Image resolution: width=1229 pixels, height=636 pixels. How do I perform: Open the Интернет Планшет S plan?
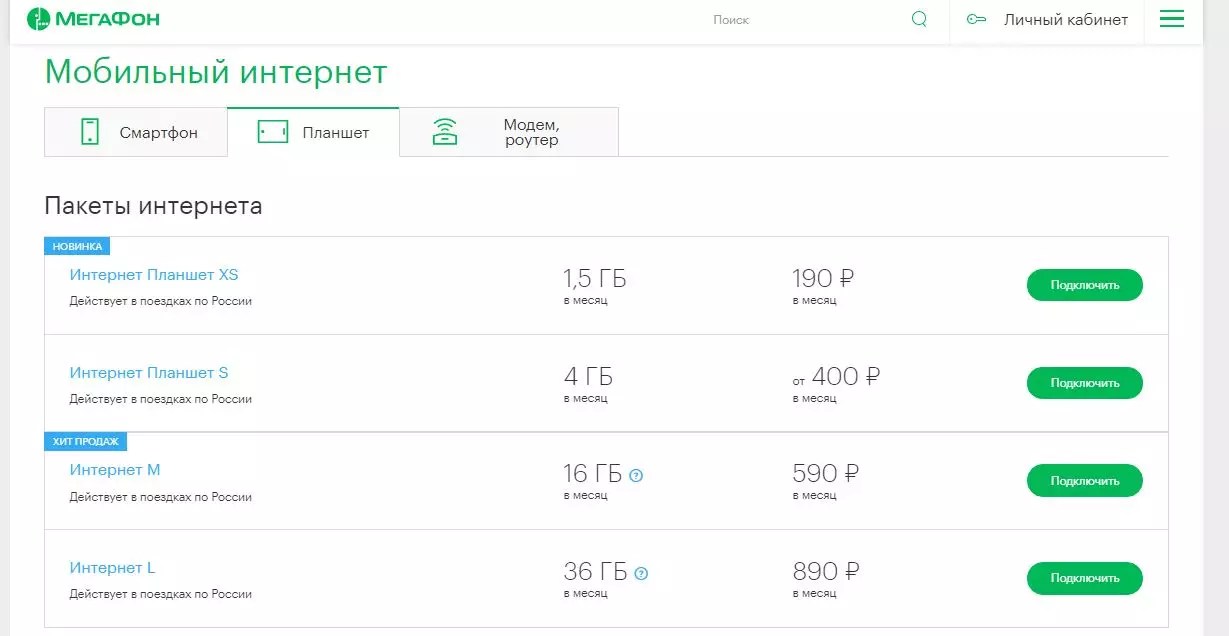[149, 373]
